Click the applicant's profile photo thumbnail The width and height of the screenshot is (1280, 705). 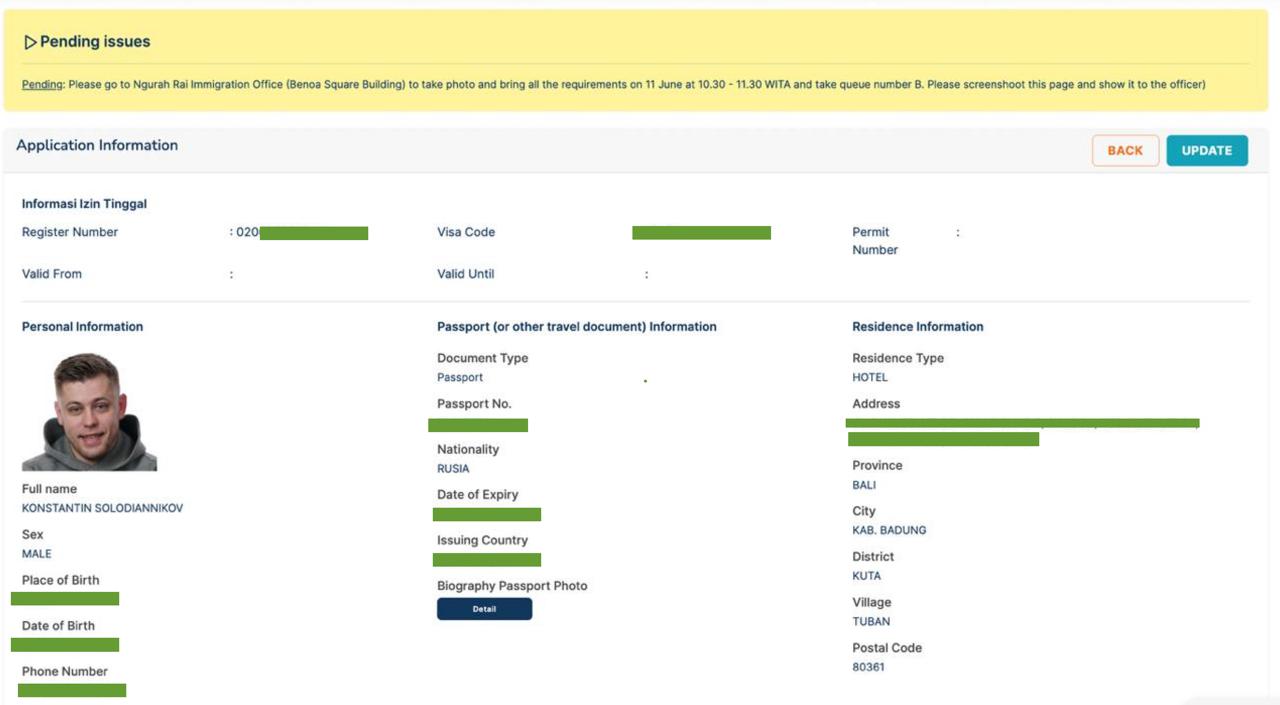(x=89, y=411)
